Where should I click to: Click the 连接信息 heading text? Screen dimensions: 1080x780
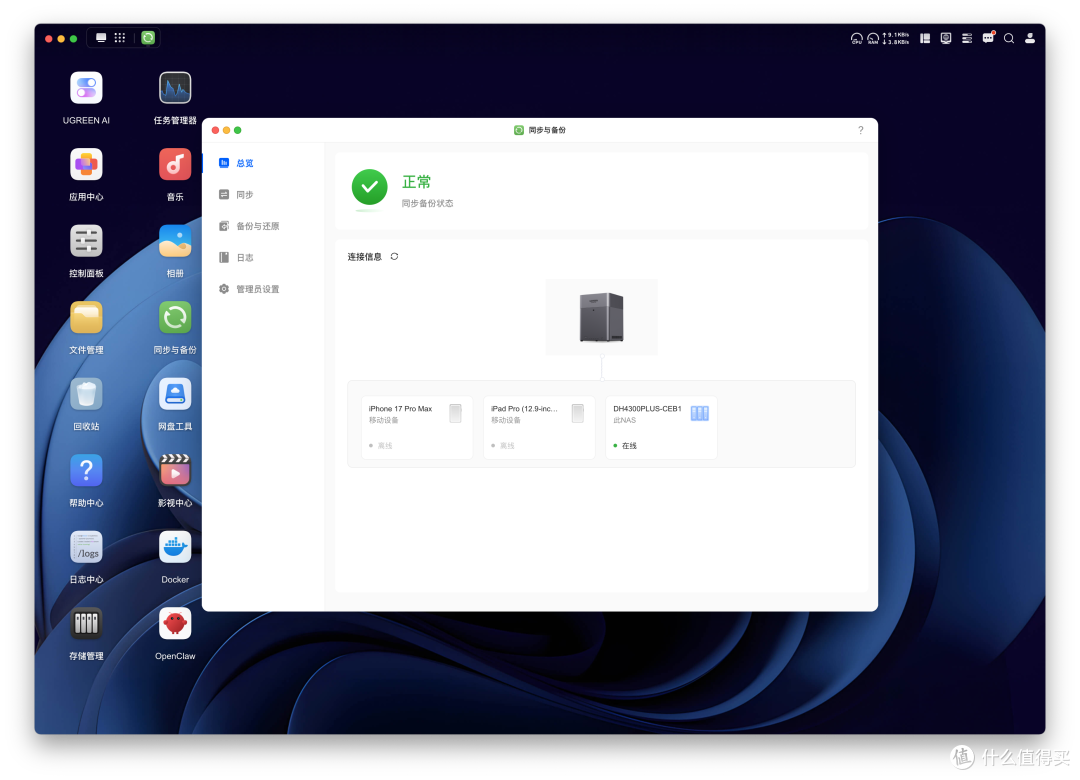(364, 257)
